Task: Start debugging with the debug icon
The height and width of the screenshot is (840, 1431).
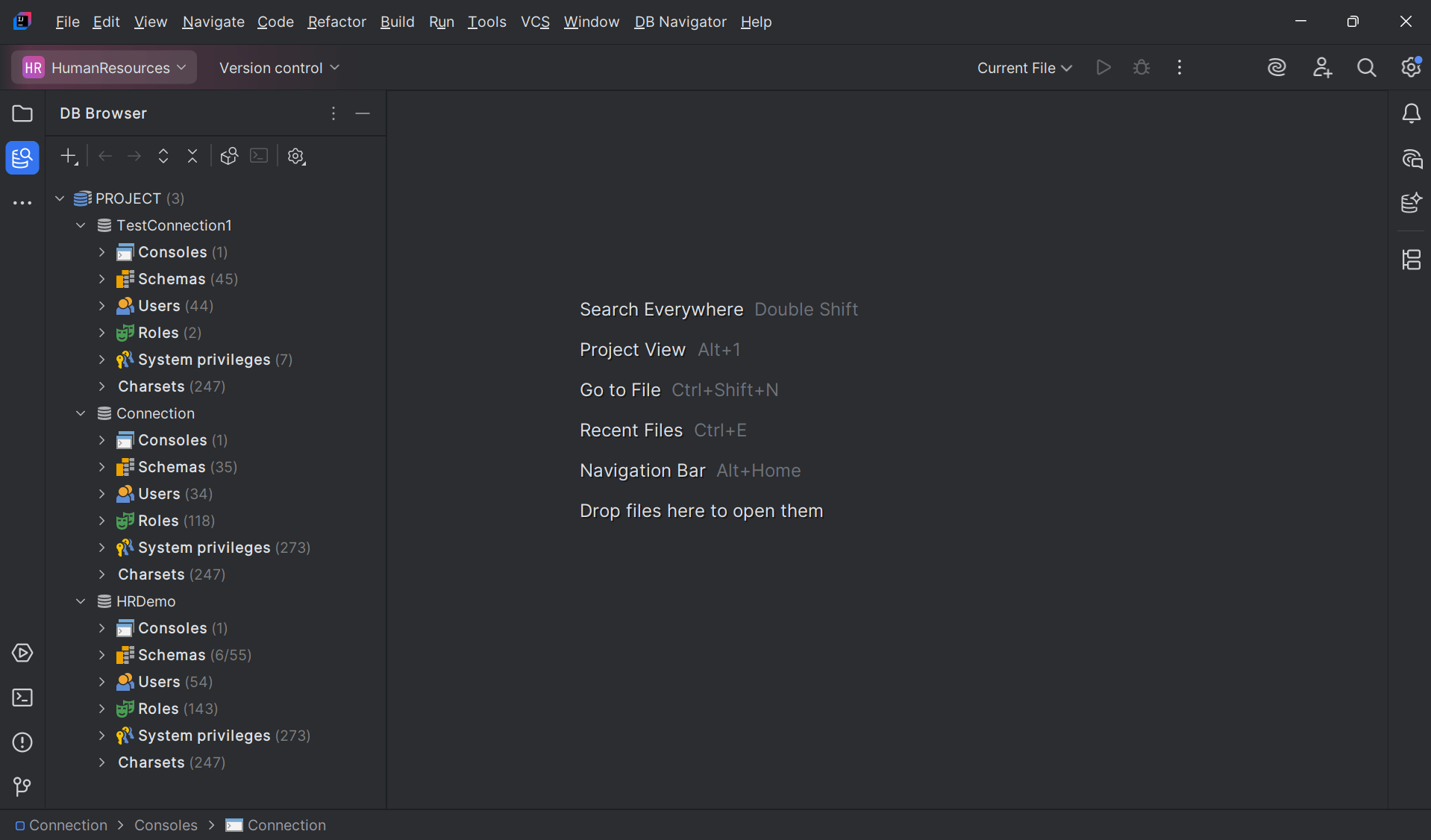Action: coord(1141,67)
